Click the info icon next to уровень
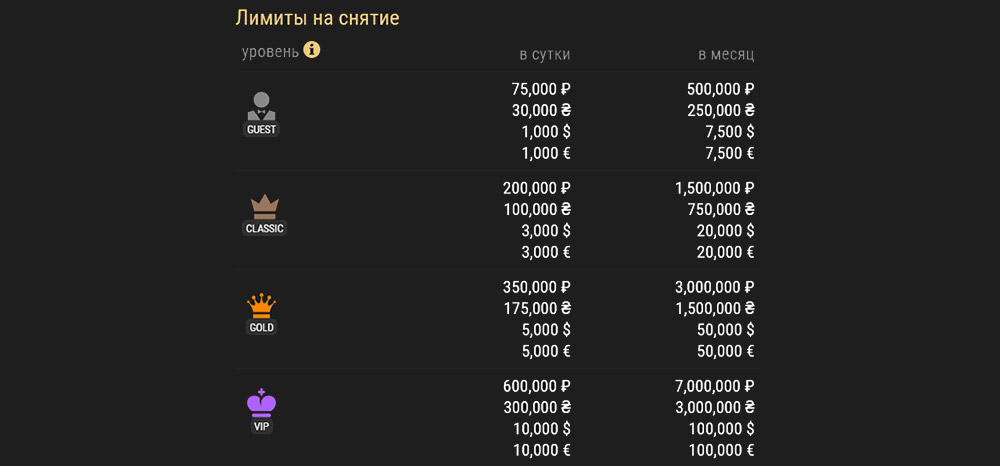This screenshot has height=466, width=1000. (x=312, y=49)
